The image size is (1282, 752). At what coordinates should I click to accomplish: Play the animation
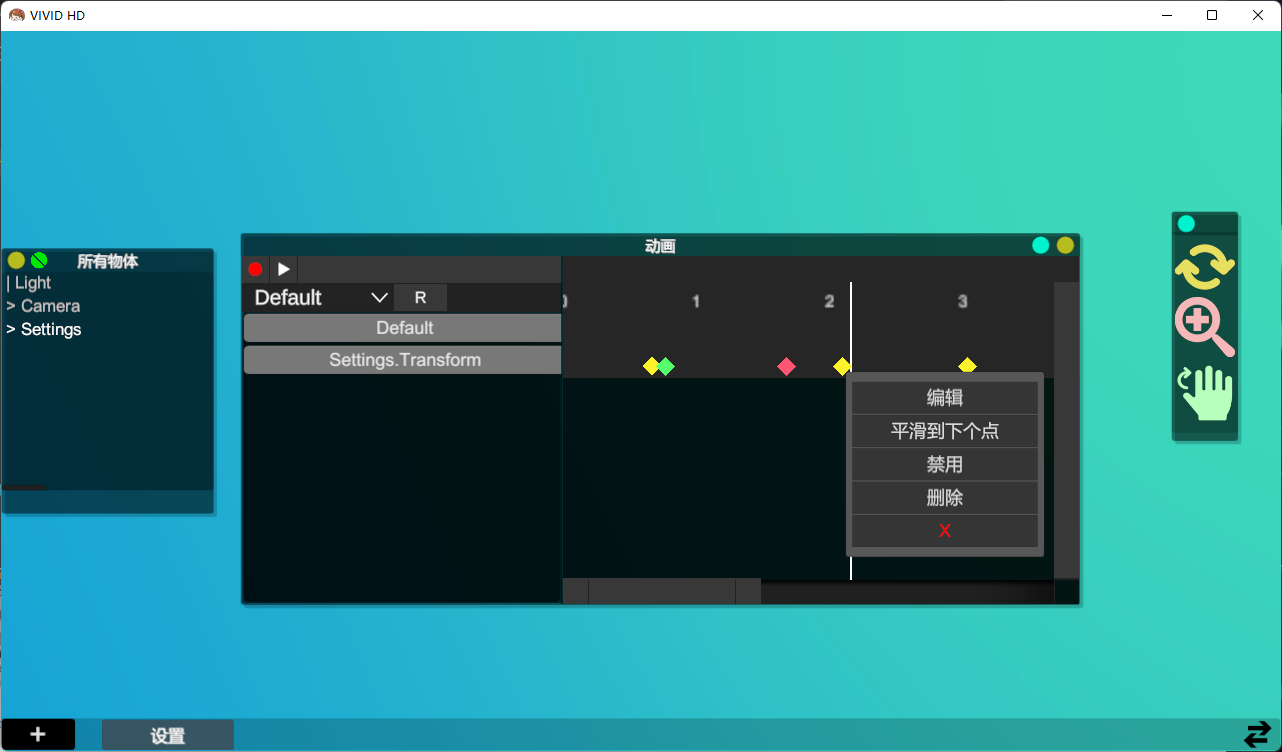284,269
